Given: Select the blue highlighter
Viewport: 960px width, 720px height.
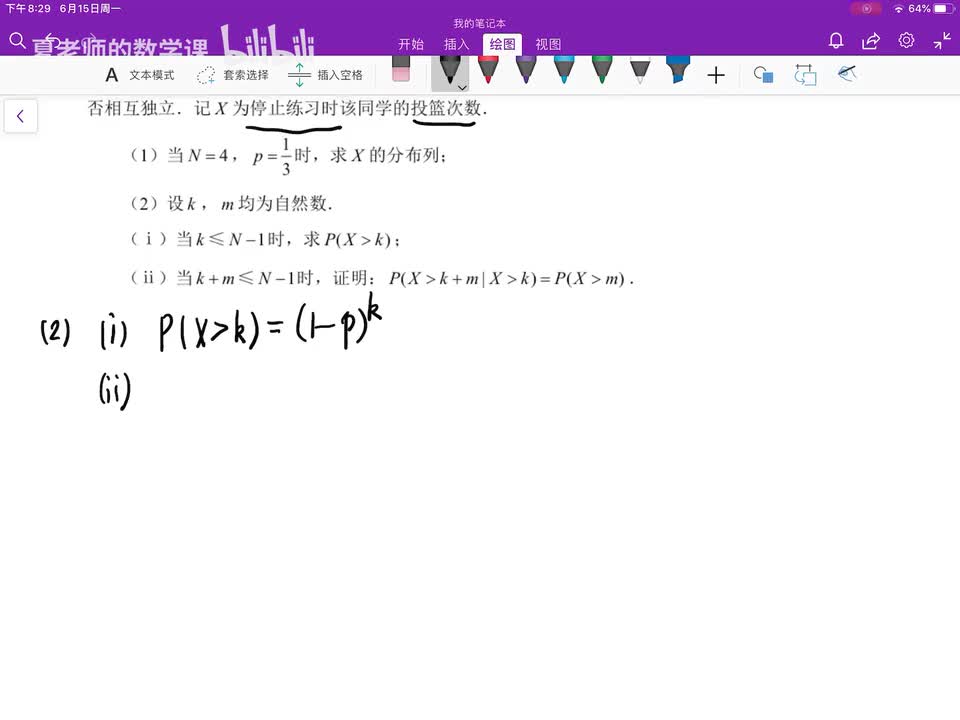Looking at the screenshot, I should pyautogui.click(x=678, y=69).
